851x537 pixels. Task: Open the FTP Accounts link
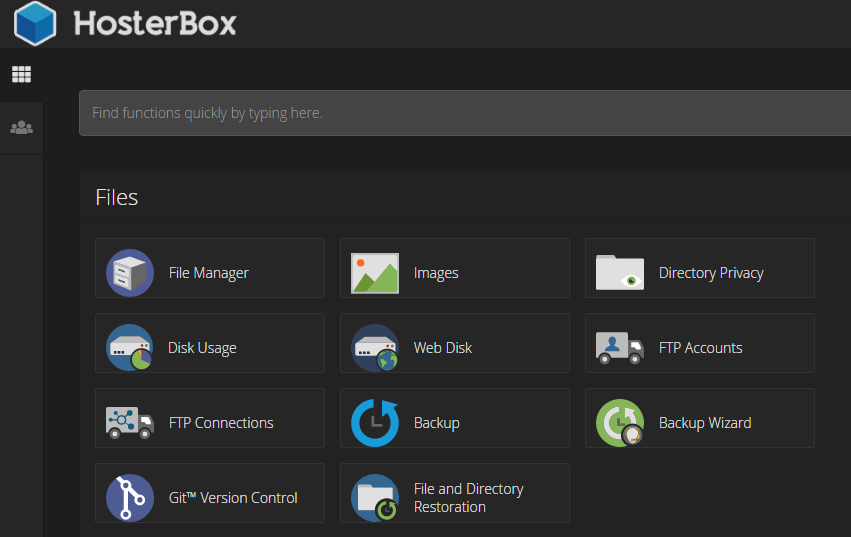coord(700,348)
